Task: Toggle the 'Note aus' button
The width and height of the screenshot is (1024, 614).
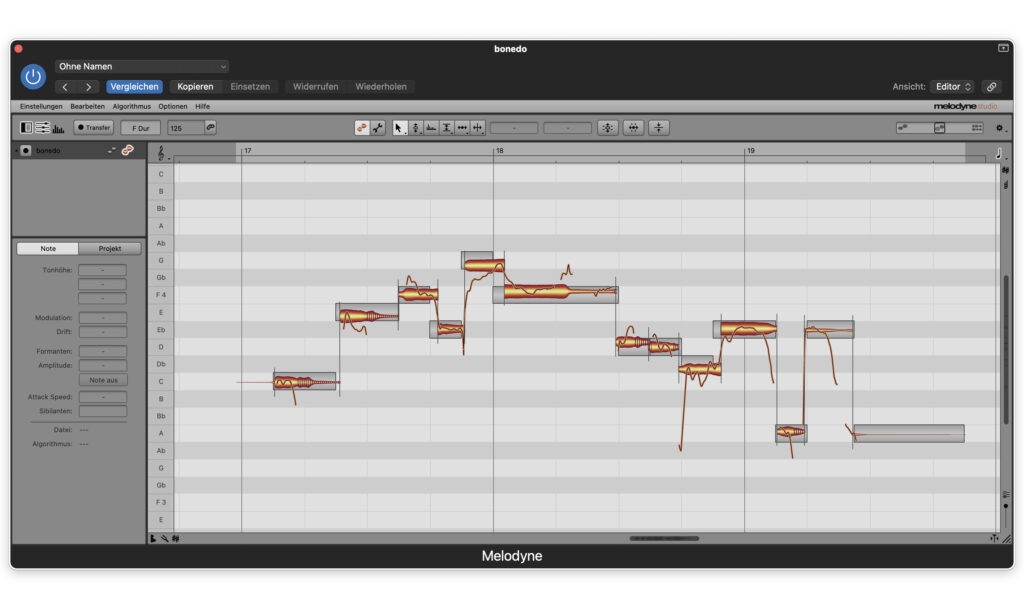Action: pos(103,380)
